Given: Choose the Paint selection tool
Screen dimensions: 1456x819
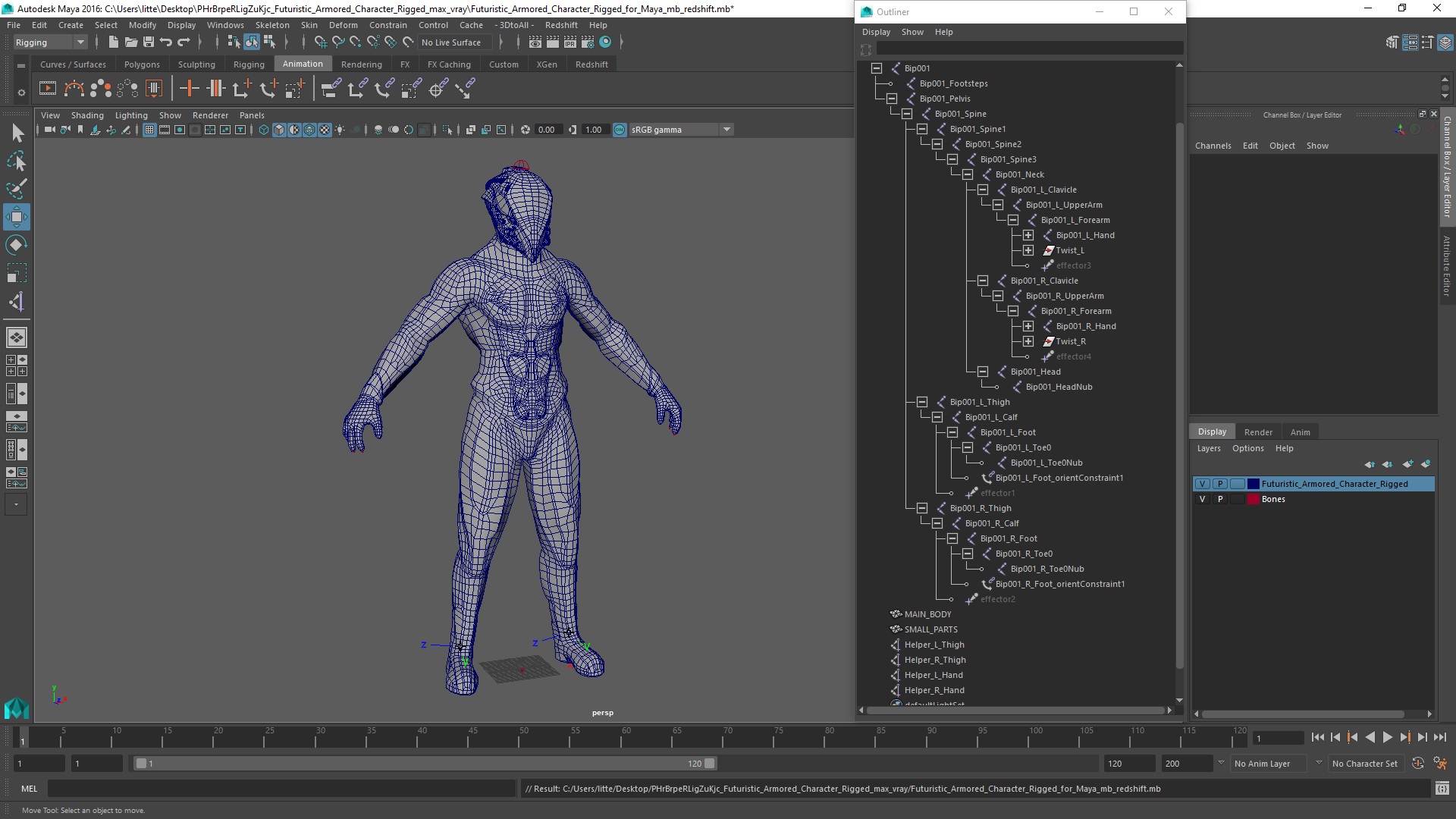Looking at the screenshot, I should pyautogui.click(x=17, y=189).
